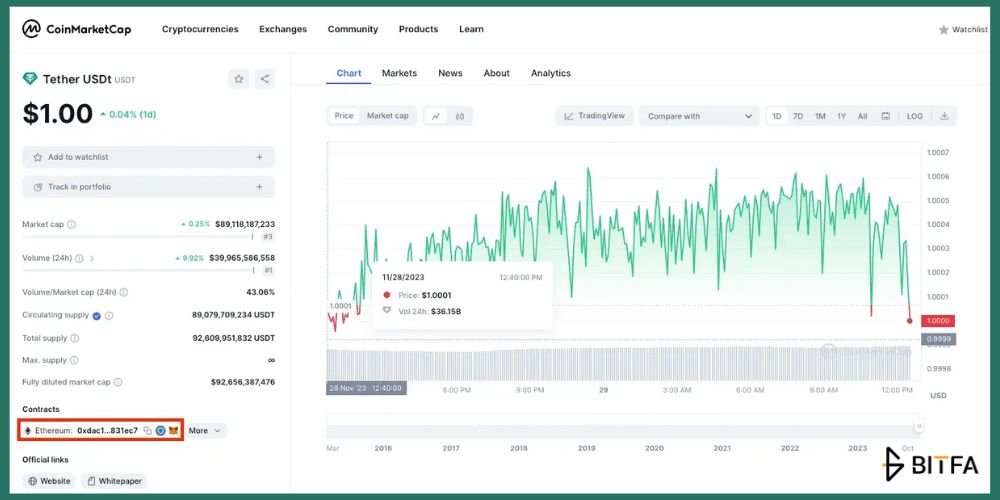Open the Products menu
This screenshot has width=1000, height=500.
[418, 29]
